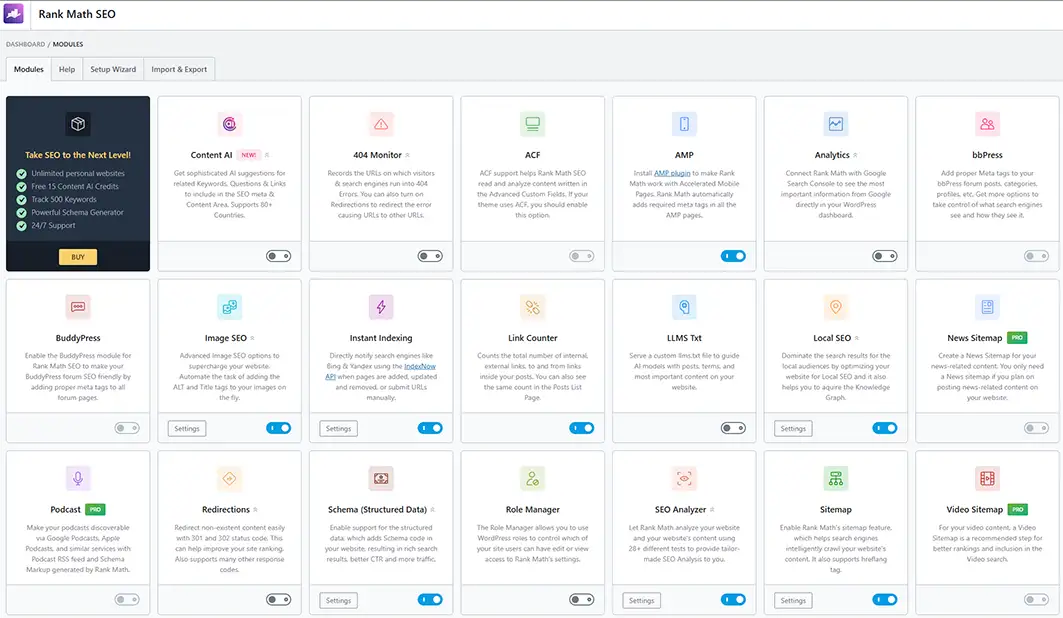Open Image SEO Settings button
The image size is (1063, 618).
tap(186, 428)
